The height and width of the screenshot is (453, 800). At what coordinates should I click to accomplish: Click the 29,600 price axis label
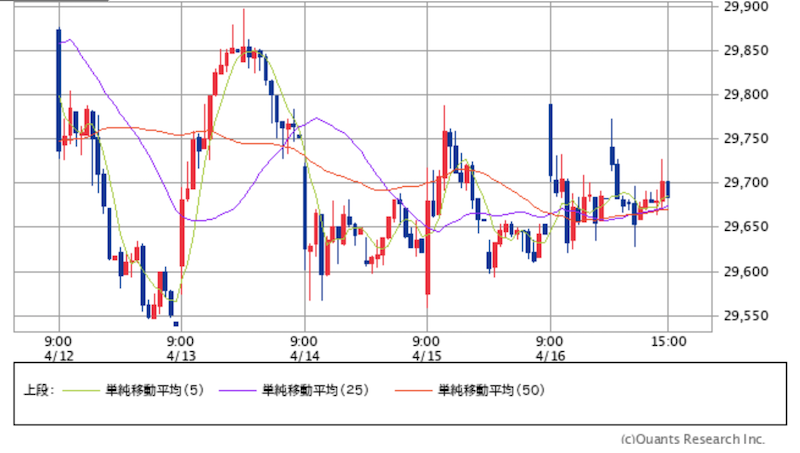click(746, 271)
